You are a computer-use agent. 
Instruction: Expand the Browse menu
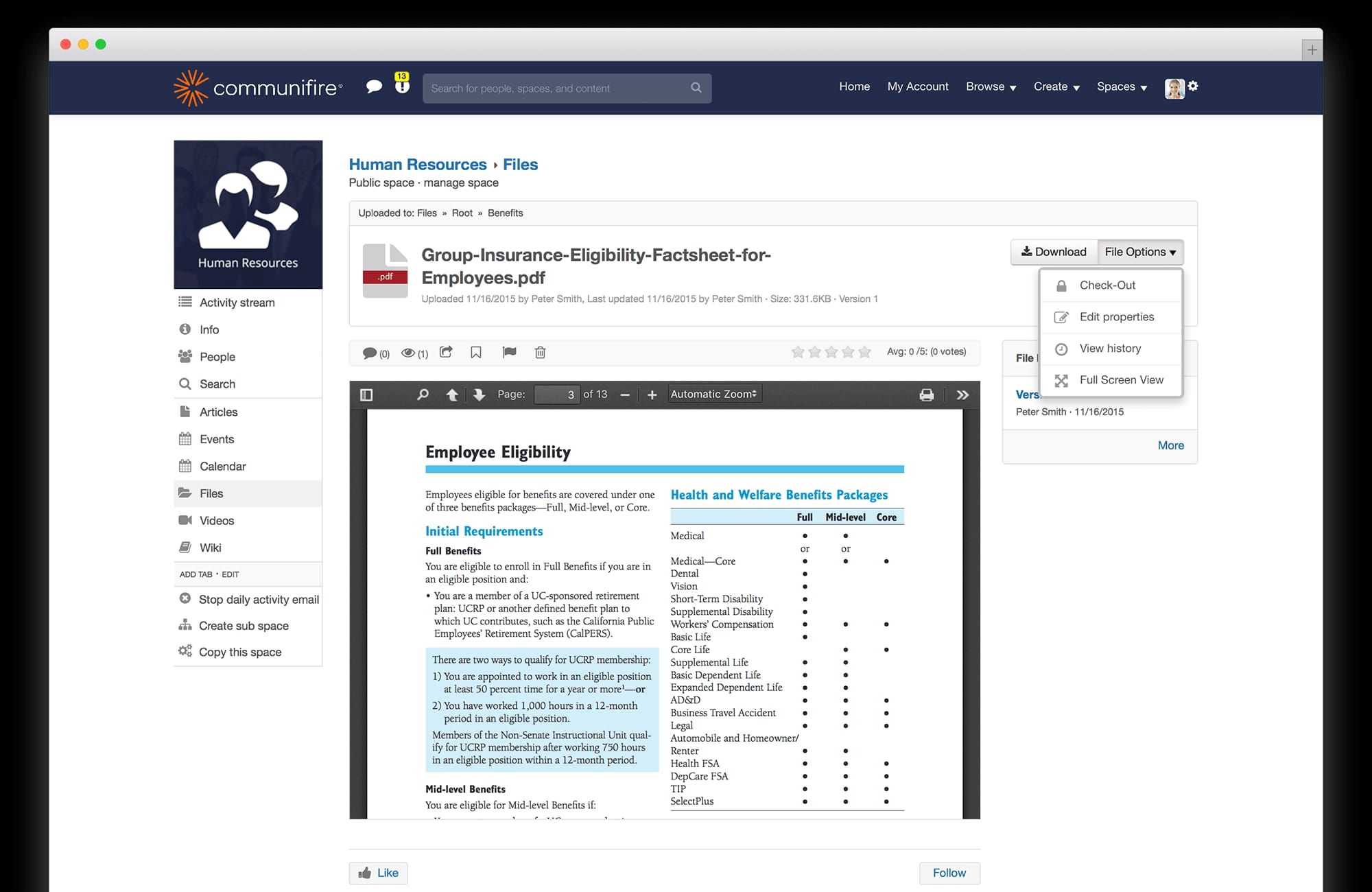[x=991, y=86]
